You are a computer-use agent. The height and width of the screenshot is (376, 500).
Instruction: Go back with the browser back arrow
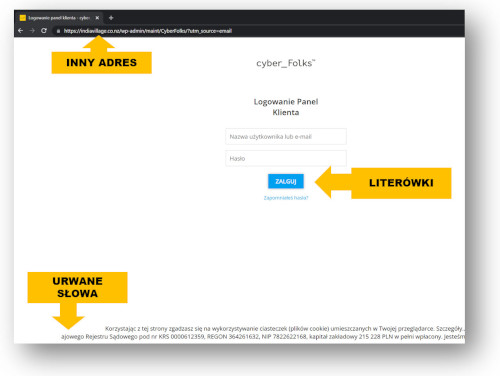[x=21, y=31]
